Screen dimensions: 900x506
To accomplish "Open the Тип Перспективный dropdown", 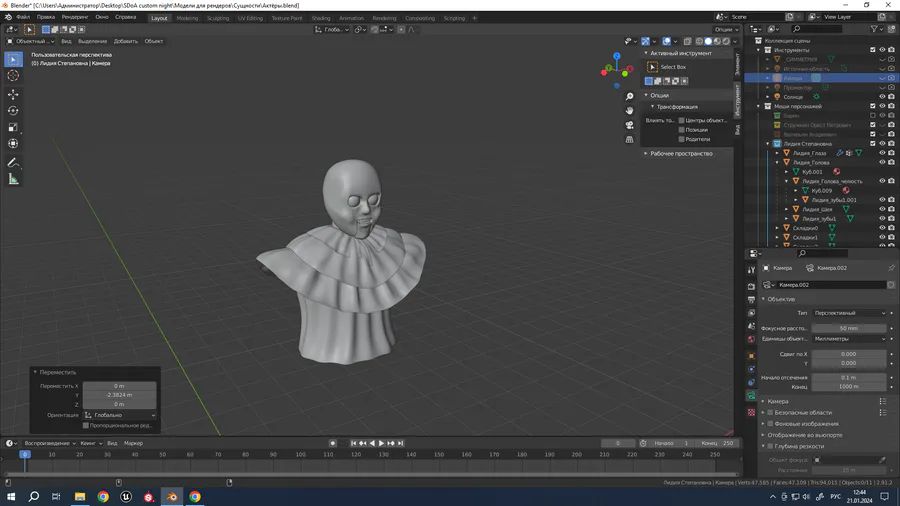I will (849, 313).
